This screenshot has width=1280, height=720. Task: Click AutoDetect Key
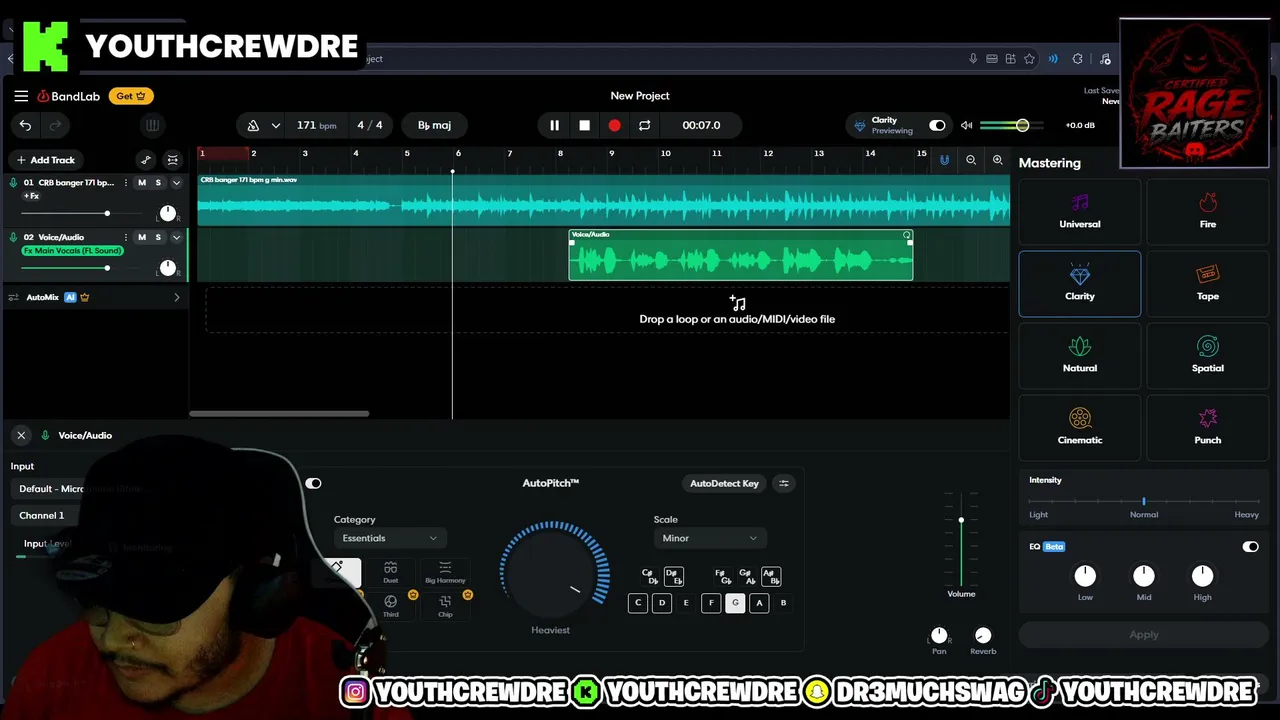(x=724, y=484)
